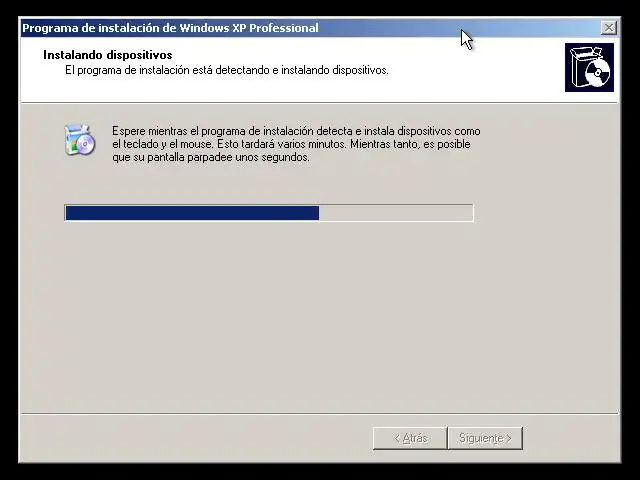
Task: Close the Windows XP setup dialog
Action: coord(609,28)
